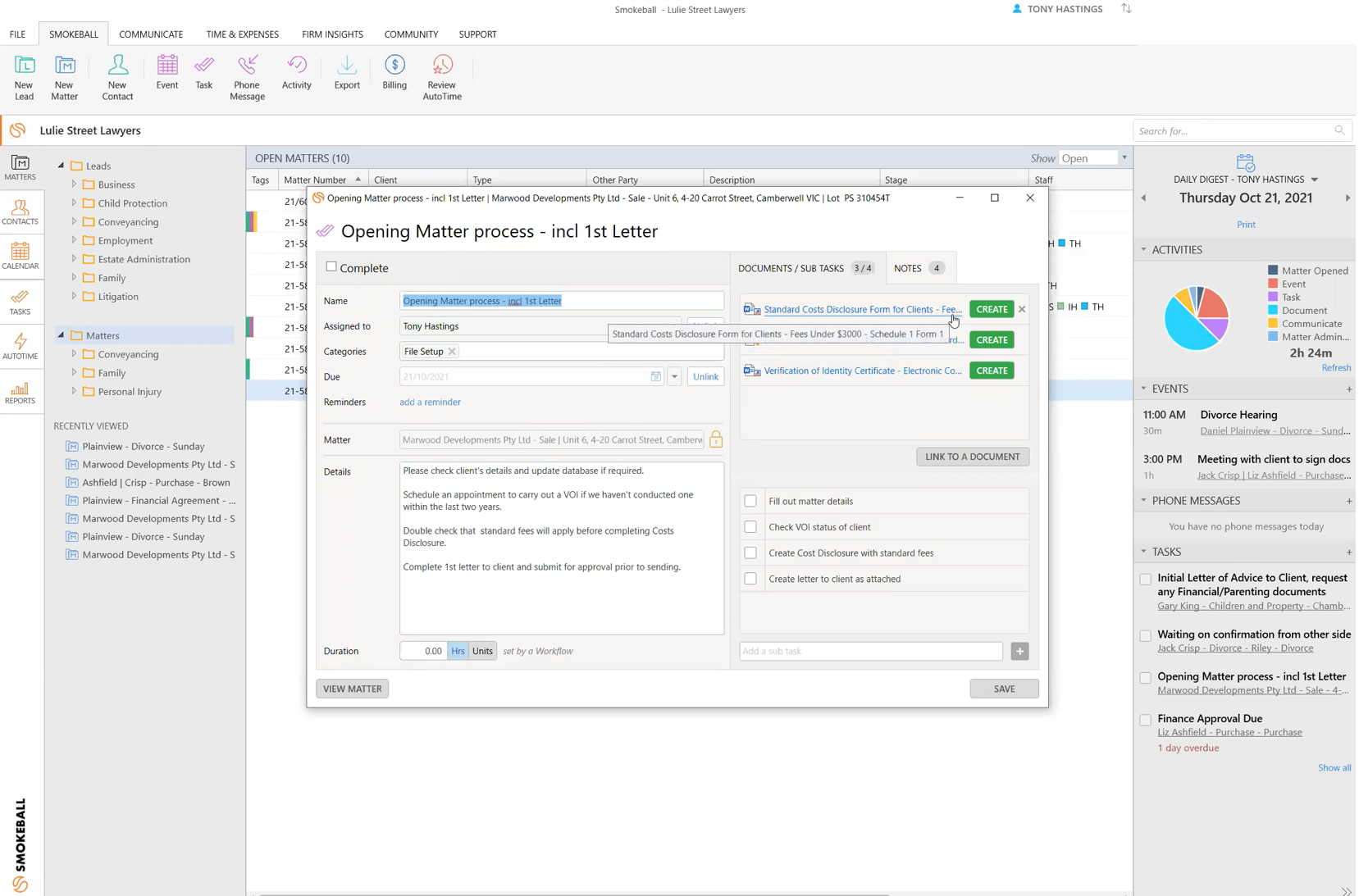Create the Verification of Identity Certificate document
Viewport: 1359px width, 896px height.
(992, 371)
